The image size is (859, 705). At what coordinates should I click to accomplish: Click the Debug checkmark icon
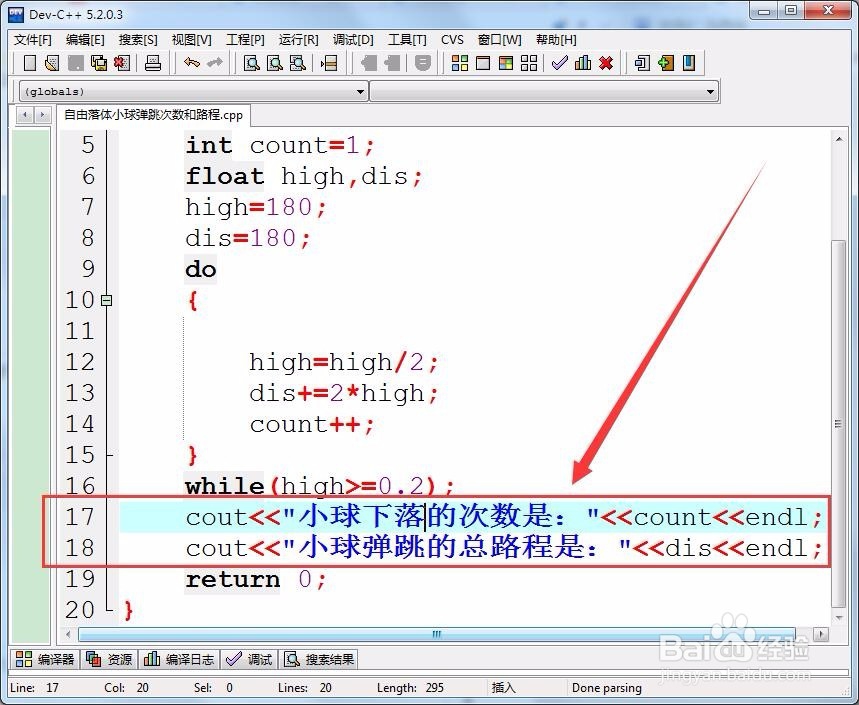[559, 63]
